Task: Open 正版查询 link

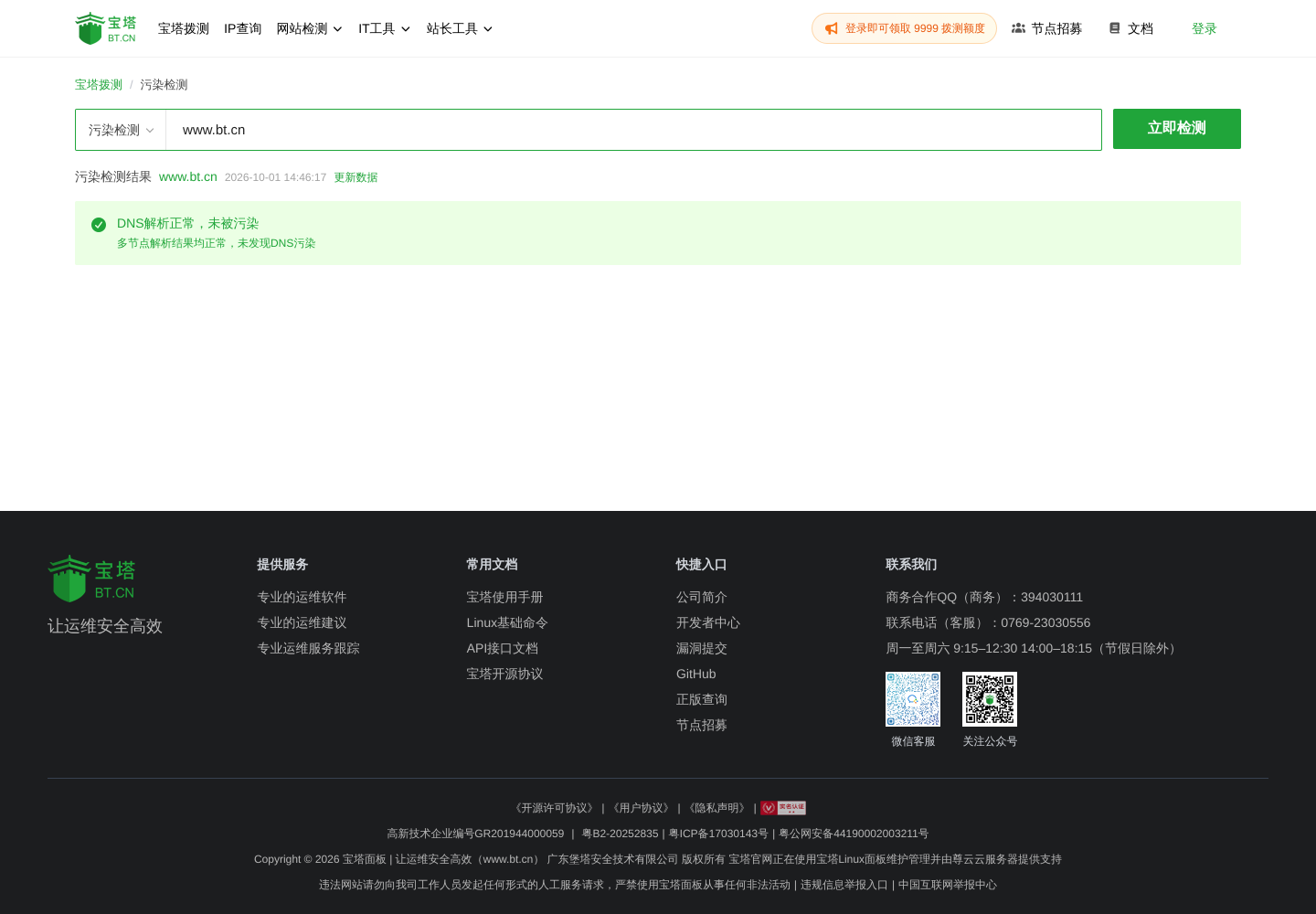Action: coord(702,699)
